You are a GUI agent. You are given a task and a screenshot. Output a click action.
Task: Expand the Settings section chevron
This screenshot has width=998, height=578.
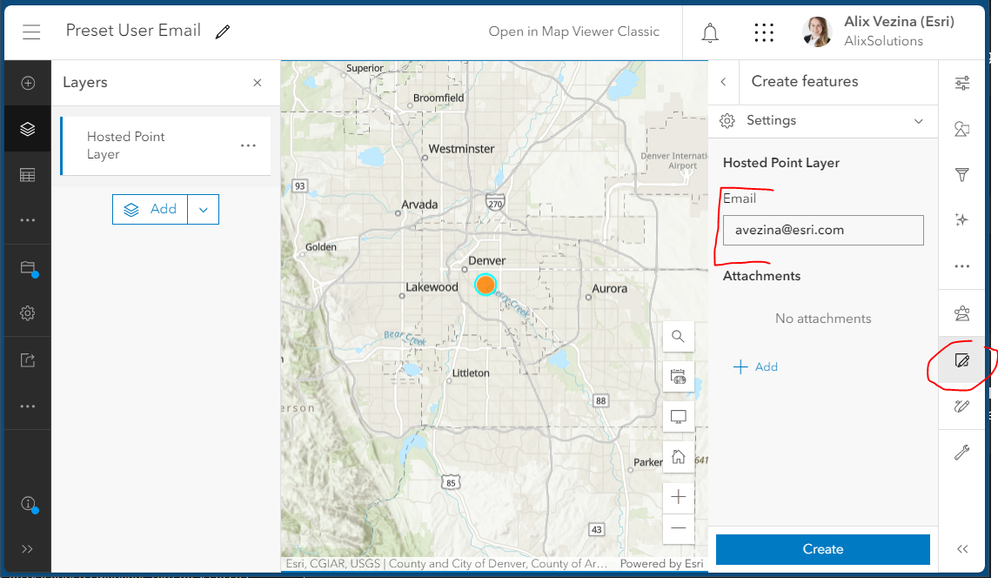918,121
